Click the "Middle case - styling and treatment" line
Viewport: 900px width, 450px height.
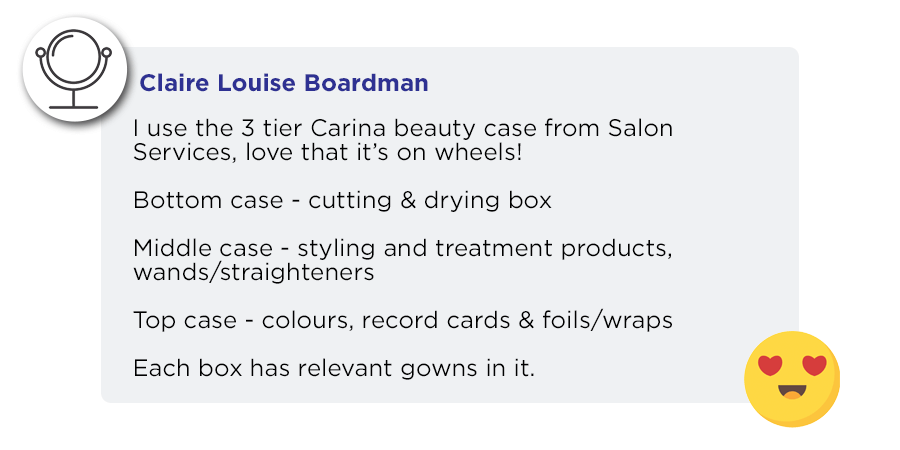pos(403,249)
